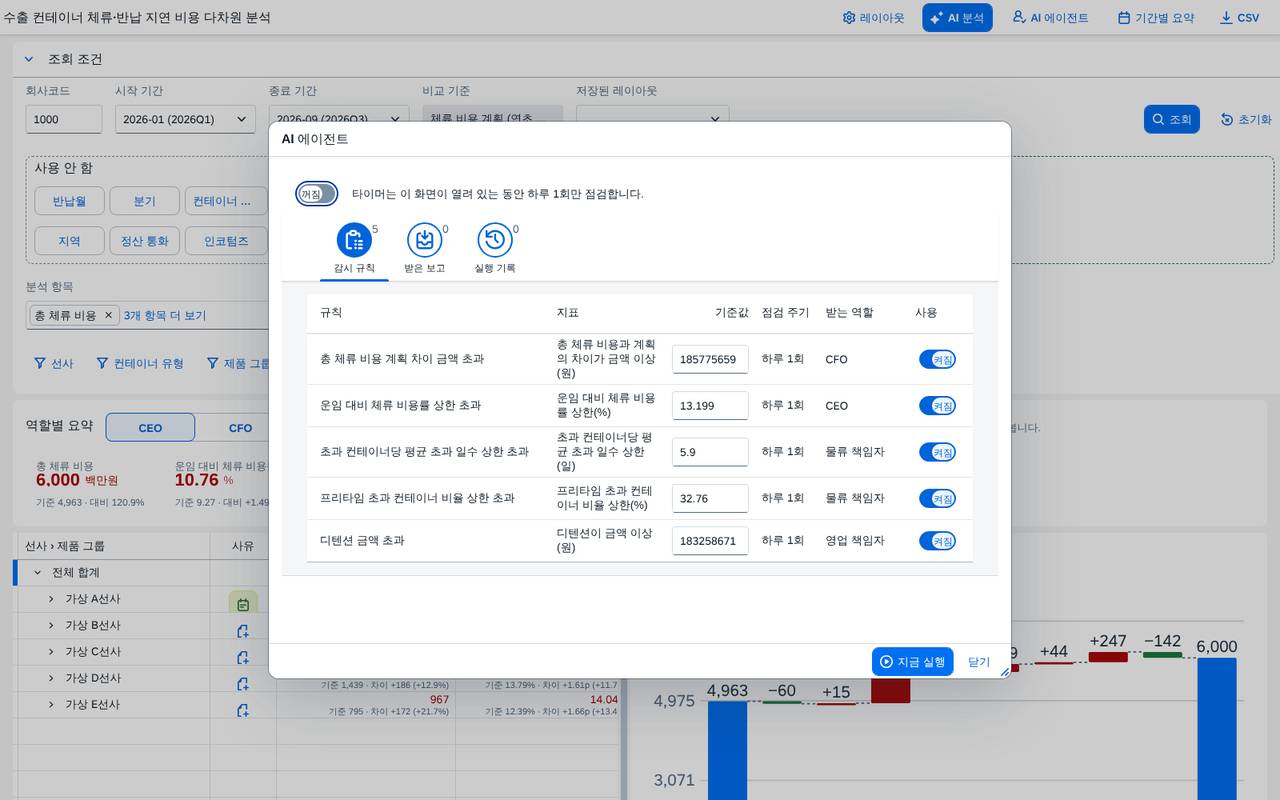Click the AI 분석 sparkle button
Viewport: 1280px width, 800px height.
[x=957, y=18]
